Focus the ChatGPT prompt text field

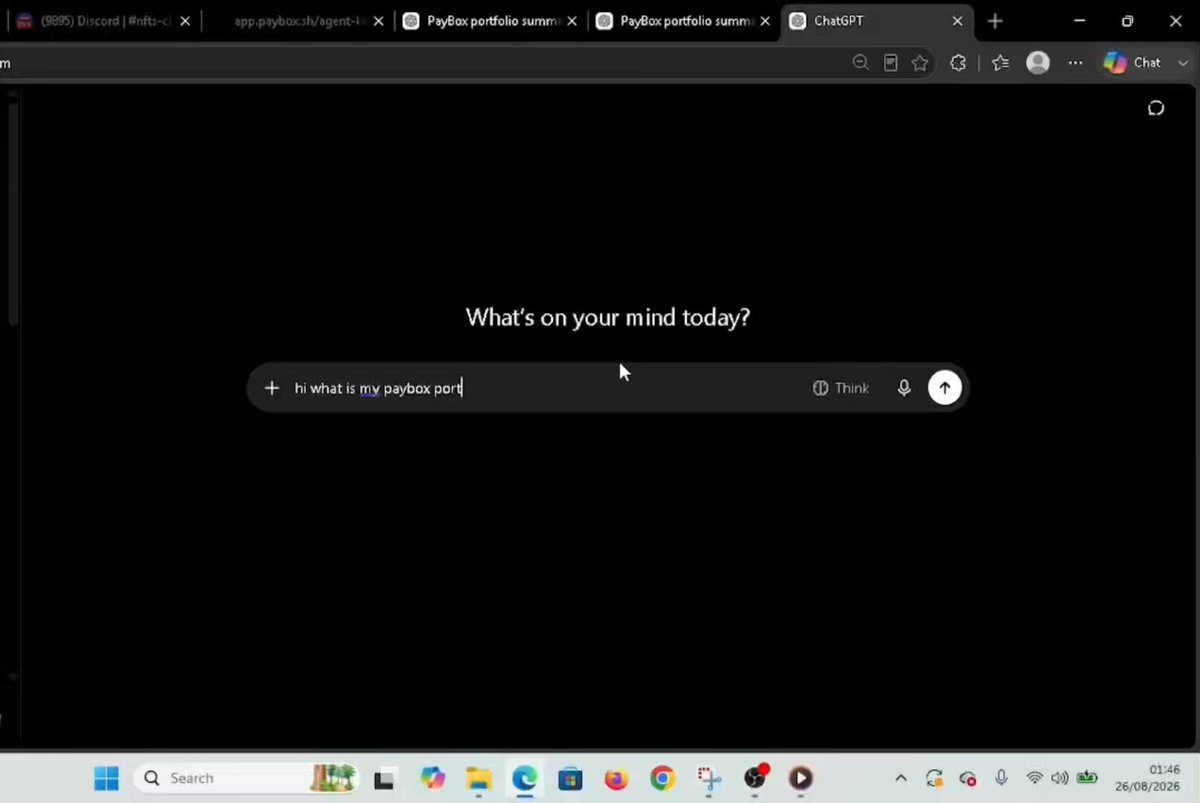(545, 388)
